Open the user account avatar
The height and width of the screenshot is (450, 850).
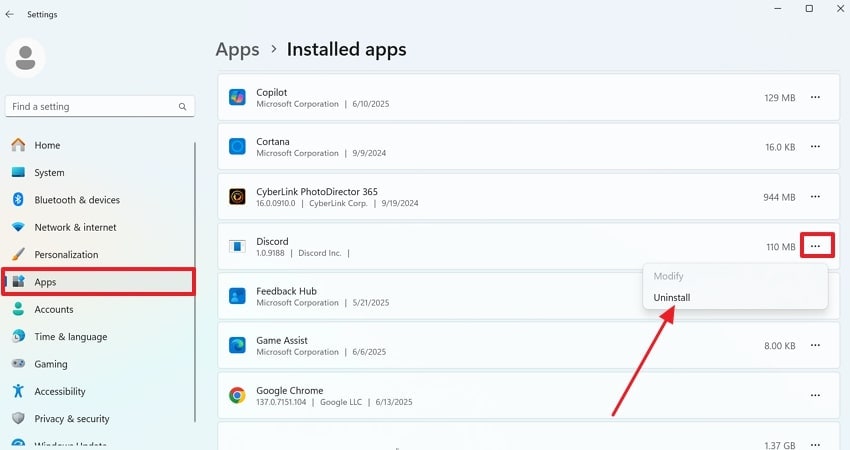click(25, 57)
